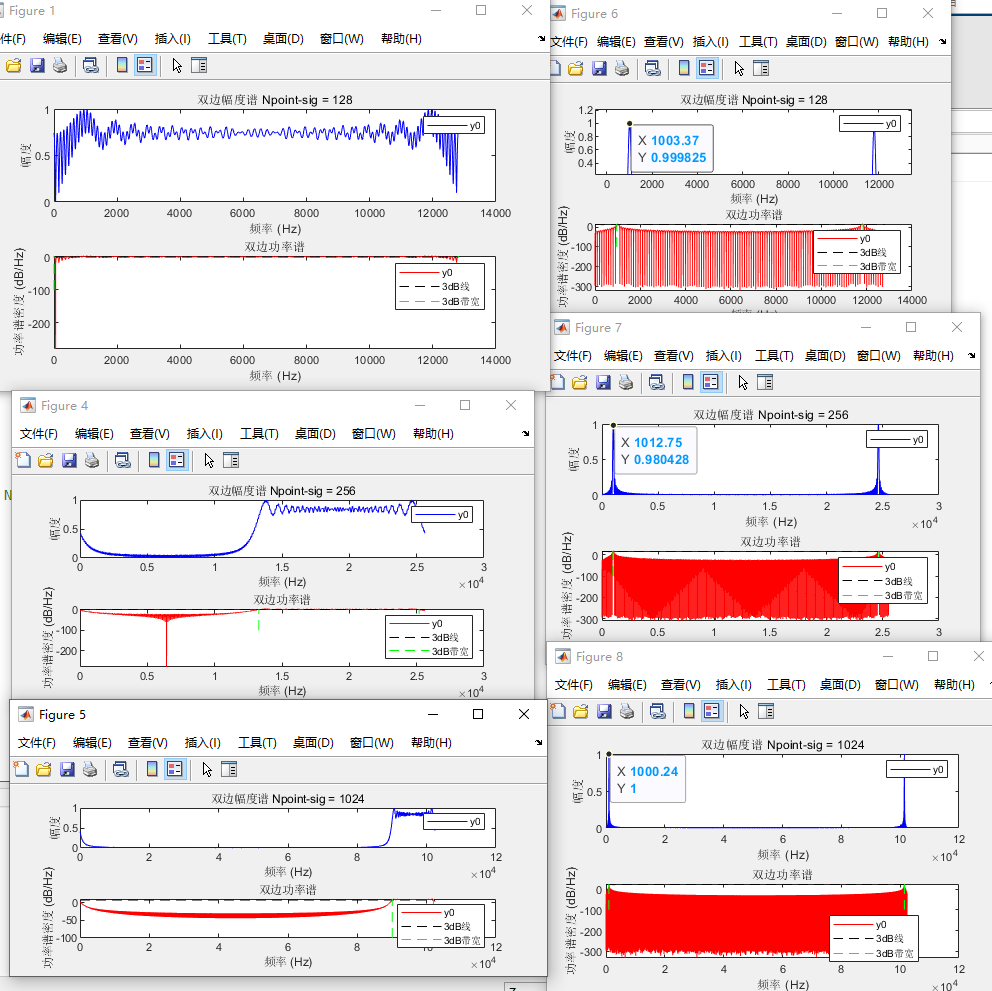Click the open folder icon in Figure 4
This screenshot has width=992, height=991.
(x=46, y=460)
